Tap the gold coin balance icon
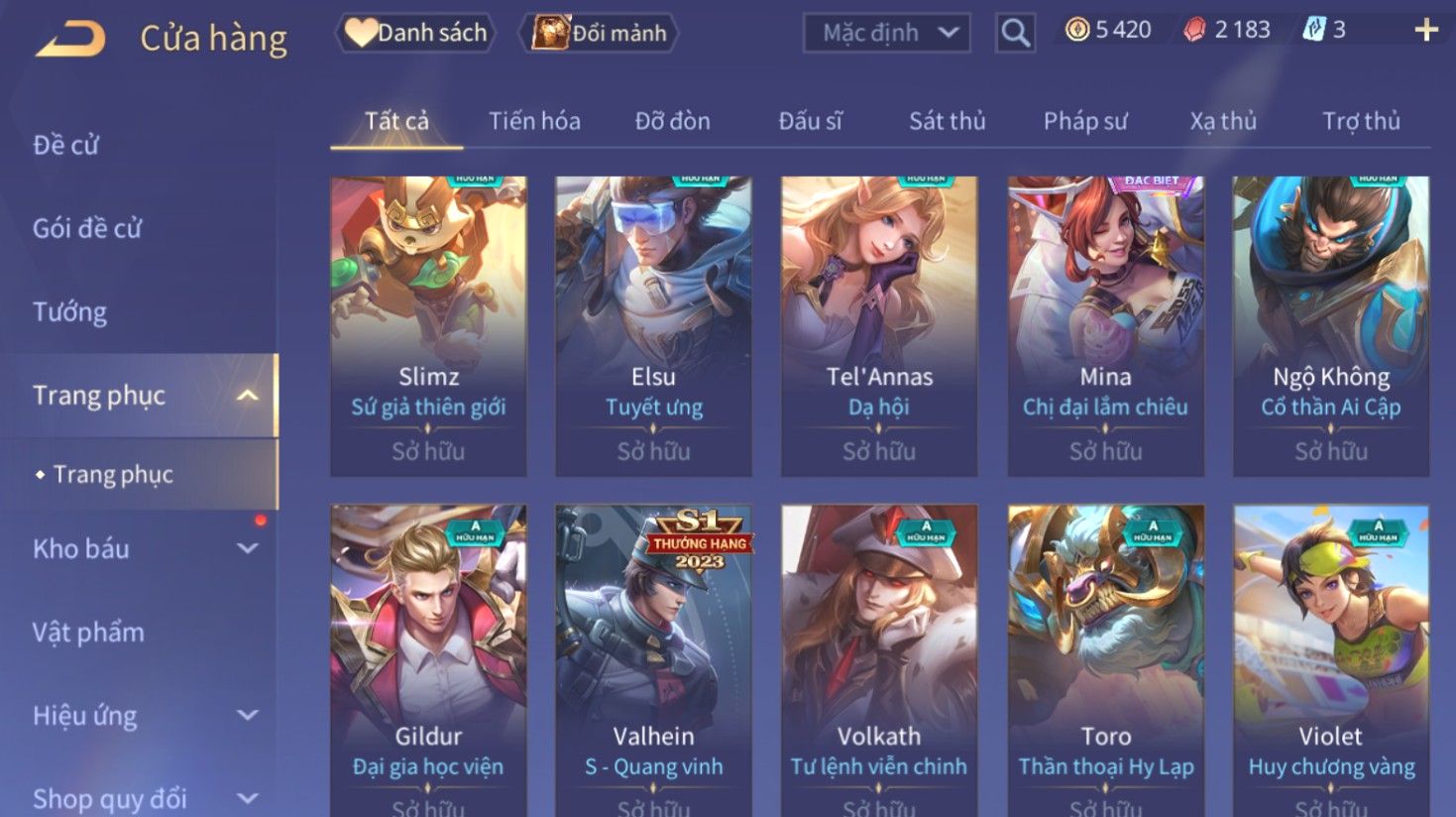 [1076, 30]
